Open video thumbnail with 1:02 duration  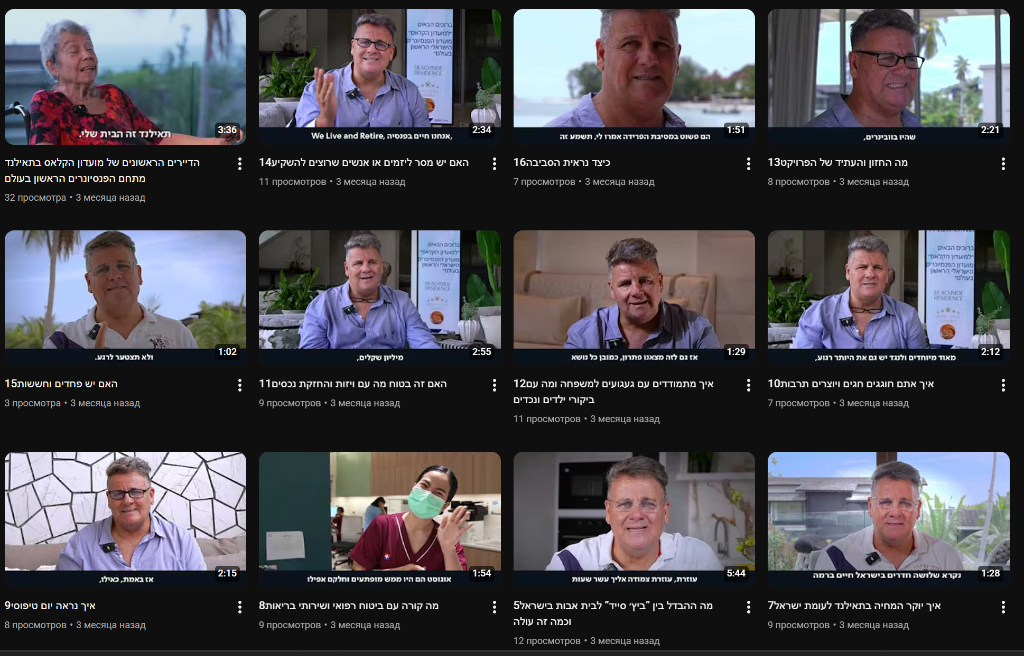tap(125, 298)
